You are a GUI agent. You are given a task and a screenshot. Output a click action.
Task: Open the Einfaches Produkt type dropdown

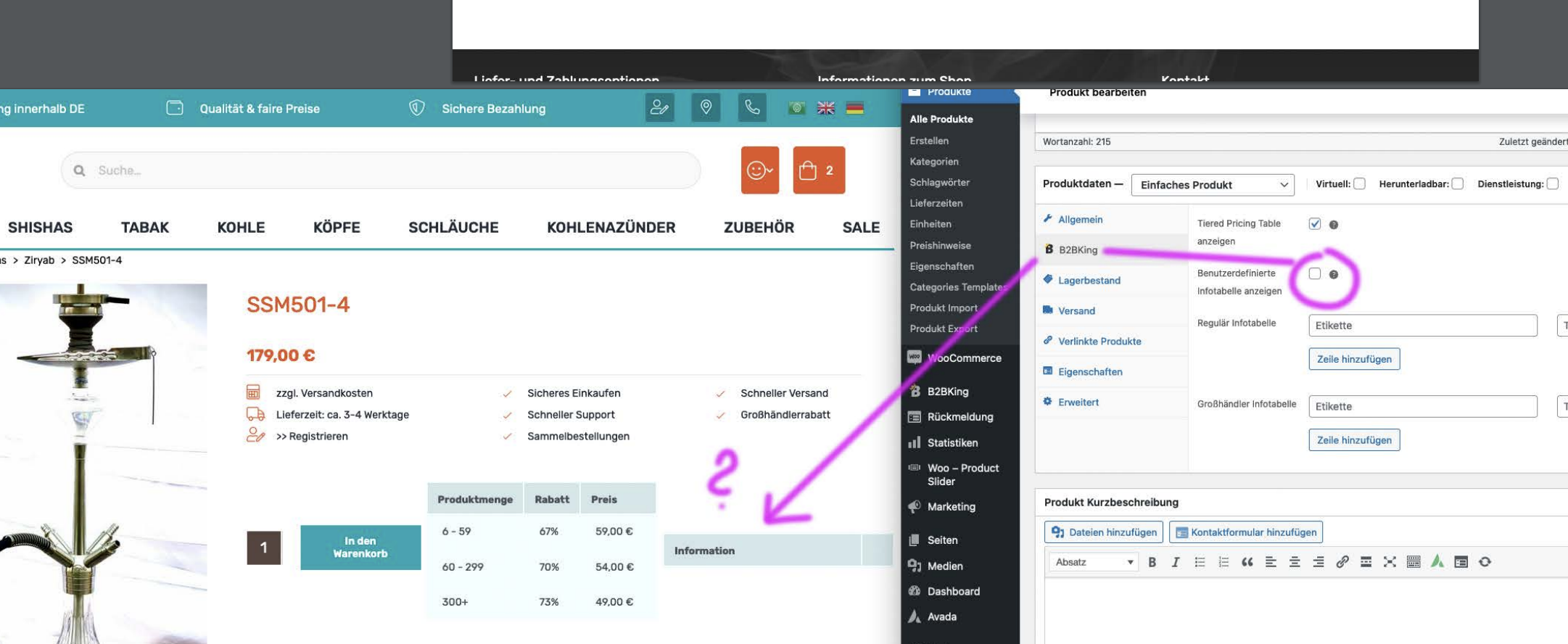point(1213,184)
